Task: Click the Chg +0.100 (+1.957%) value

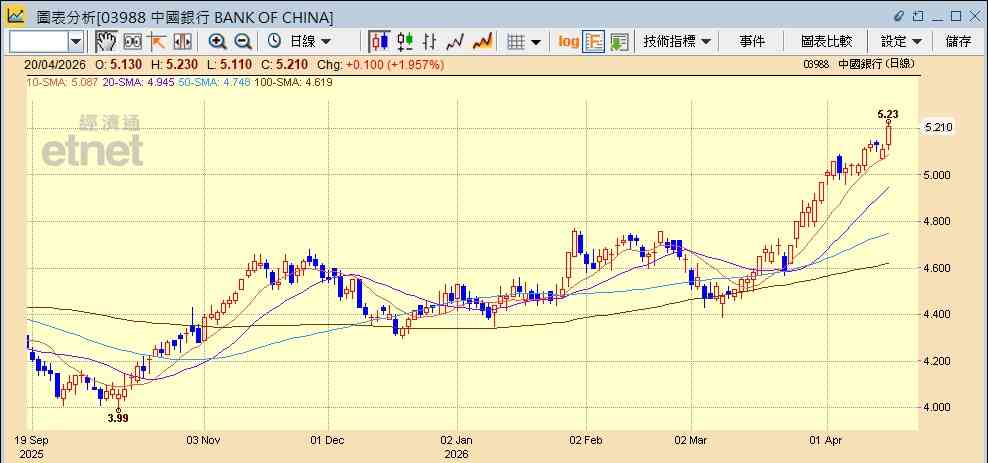Action: [x=380, y=64]
